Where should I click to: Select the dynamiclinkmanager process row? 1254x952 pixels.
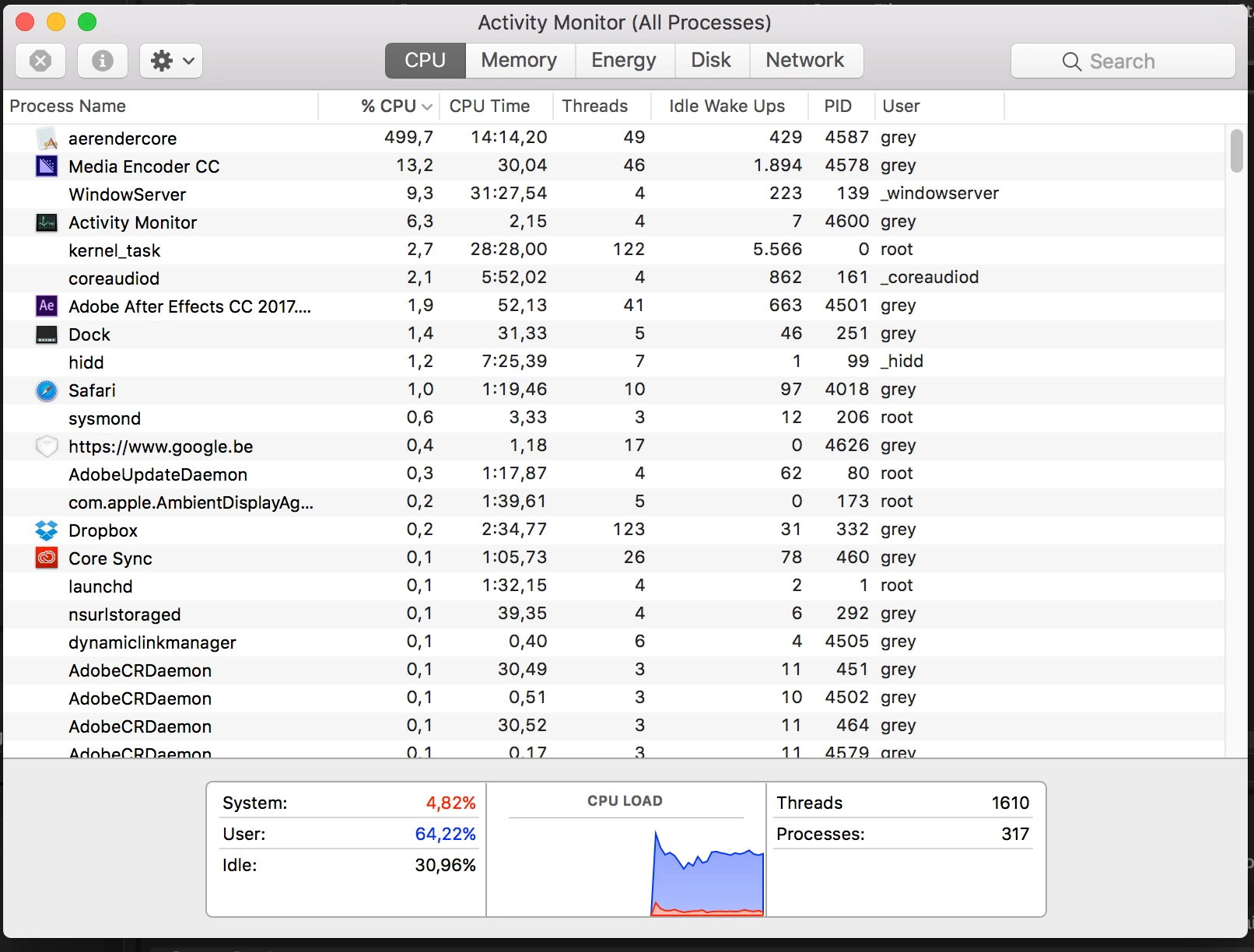tap(615, 642)
